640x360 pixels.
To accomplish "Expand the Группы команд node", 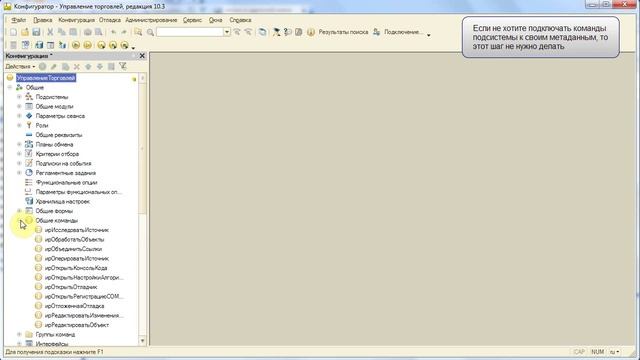I will 19,335.
